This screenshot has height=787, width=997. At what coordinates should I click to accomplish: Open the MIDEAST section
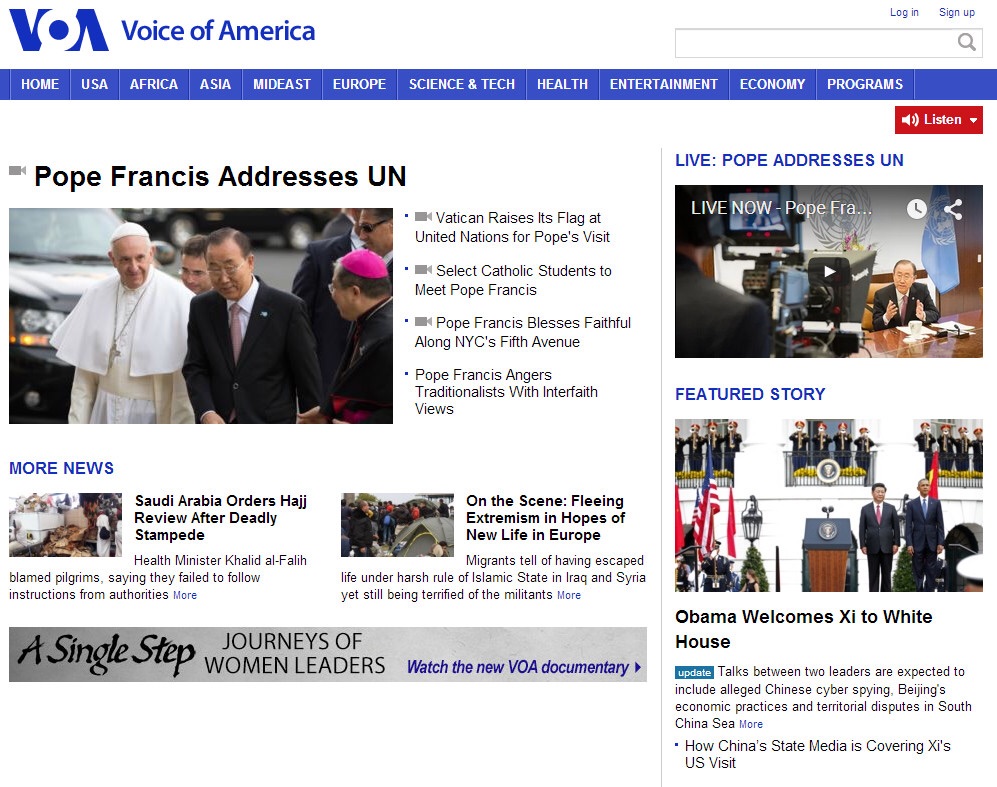(282, 85)
